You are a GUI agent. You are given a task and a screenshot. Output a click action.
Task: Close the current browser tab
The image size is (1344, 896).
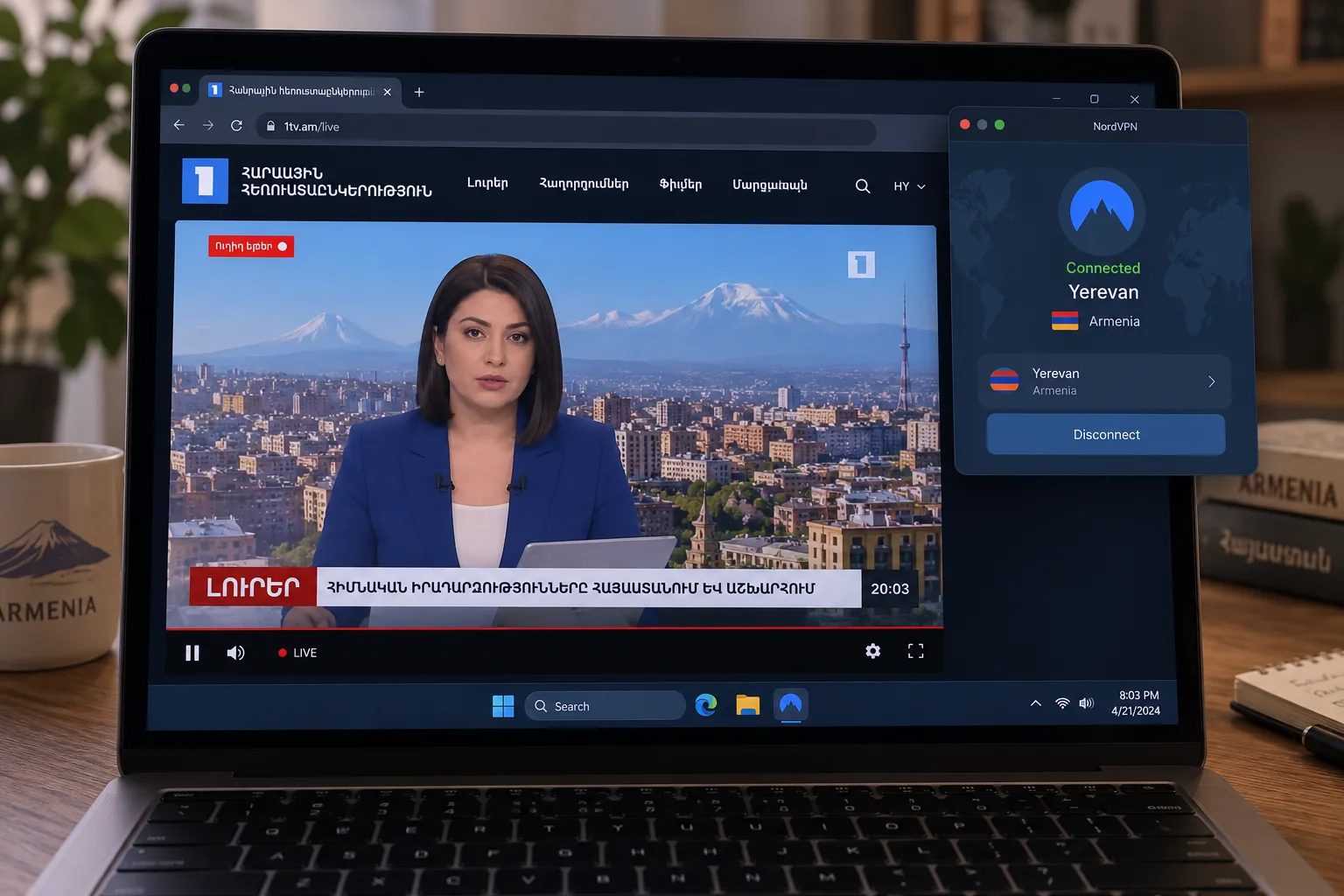point(387,92)
